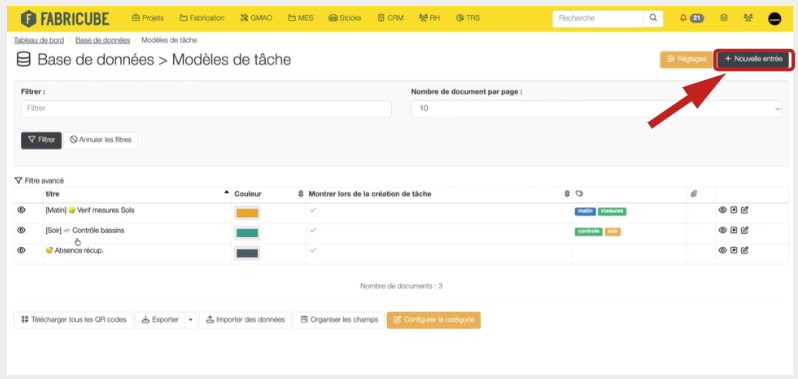Edit the Absence récup. entry

point(745,250)
